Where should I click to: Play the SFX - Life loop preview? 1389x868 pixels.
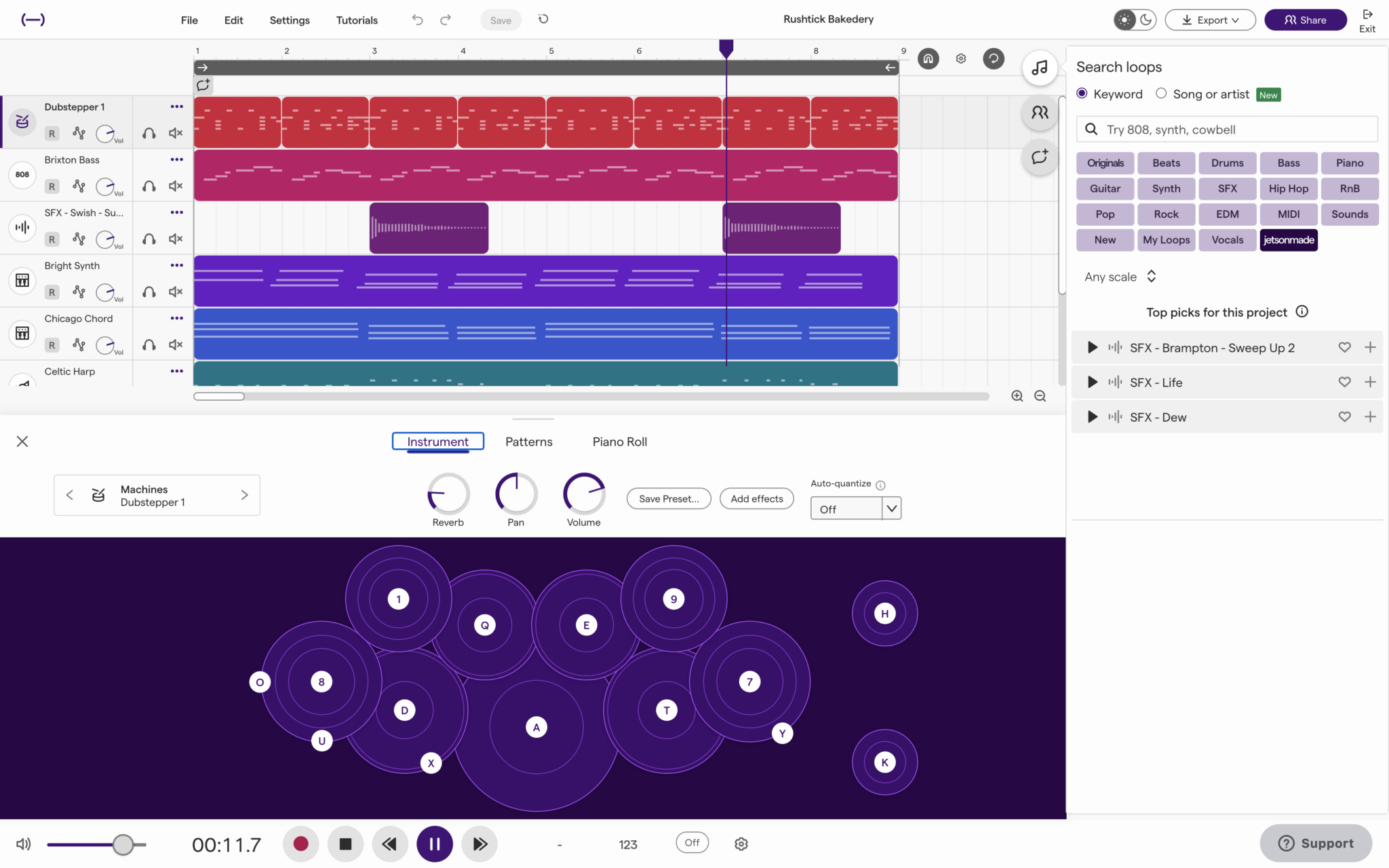click(x=1091, y=382)
